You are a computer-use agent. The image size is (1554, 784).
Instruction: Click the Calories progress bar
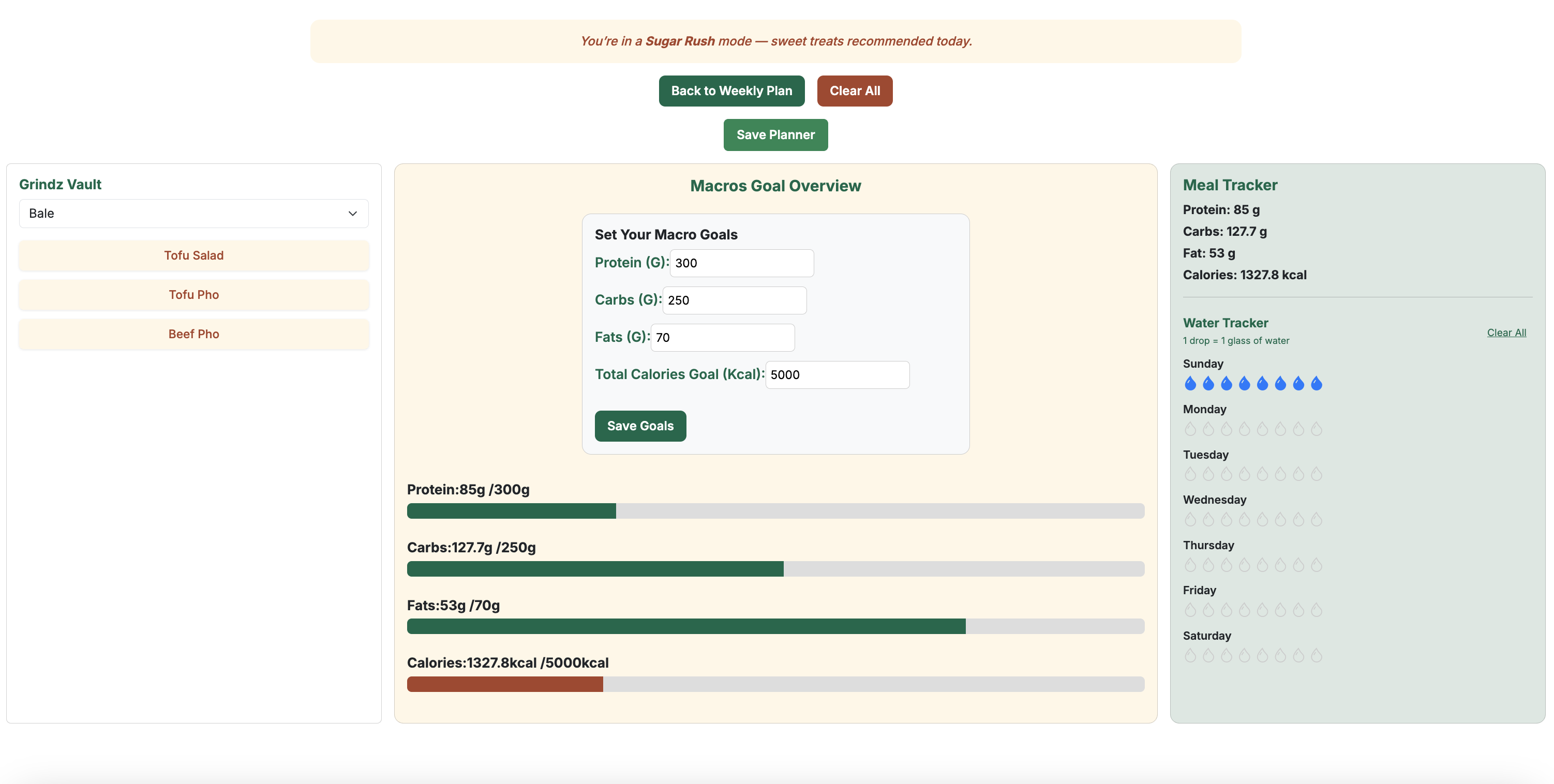(775, 684)
